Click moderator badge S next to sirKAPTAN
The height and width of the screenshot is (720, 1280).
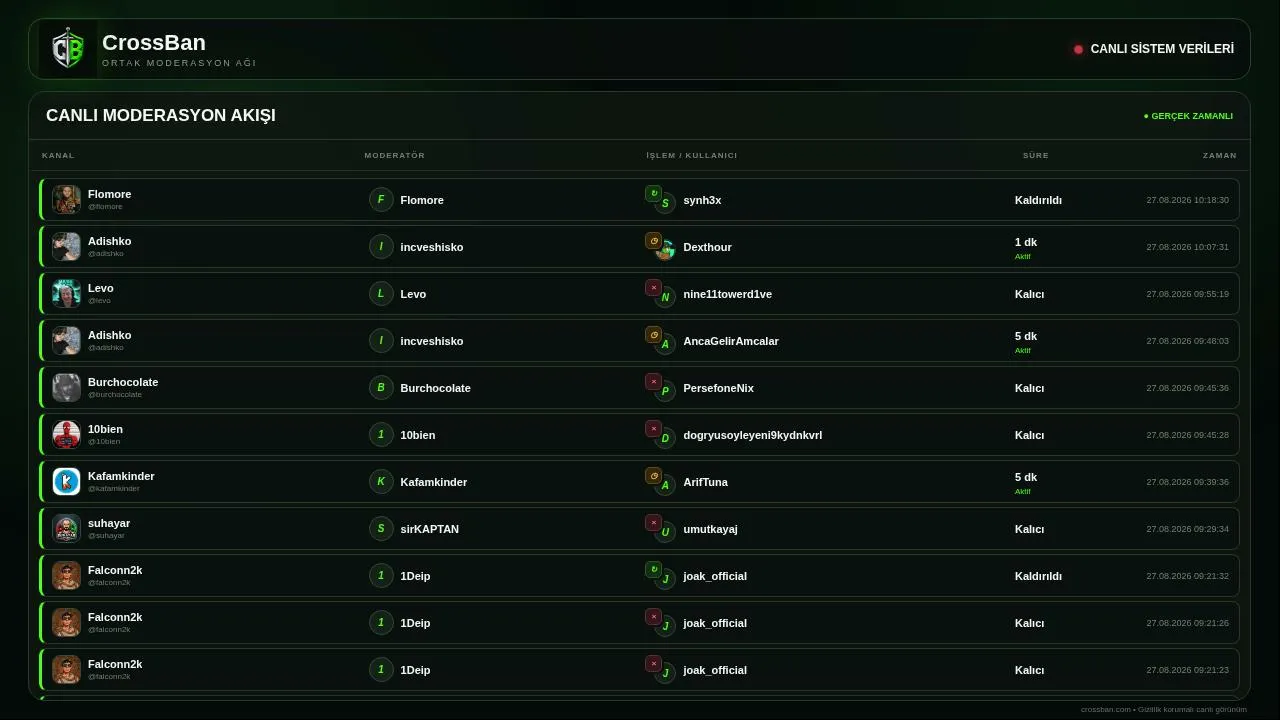381,528
